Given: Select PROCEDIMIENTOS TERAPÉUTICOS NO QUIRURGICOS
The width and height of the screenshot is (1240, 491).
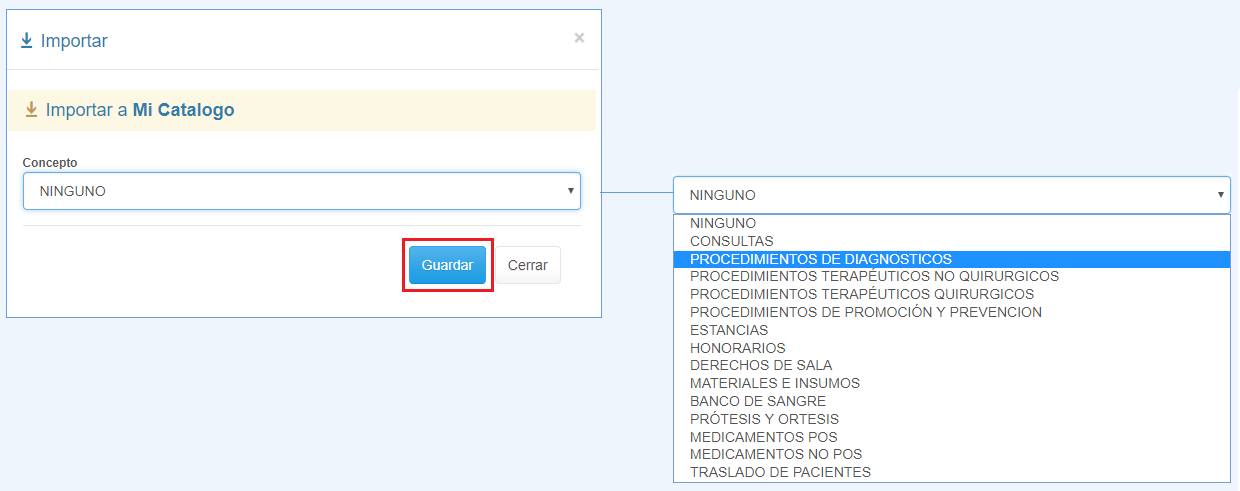Looking at the screenshot, I should pyautogui.click(x=873, y=276).
